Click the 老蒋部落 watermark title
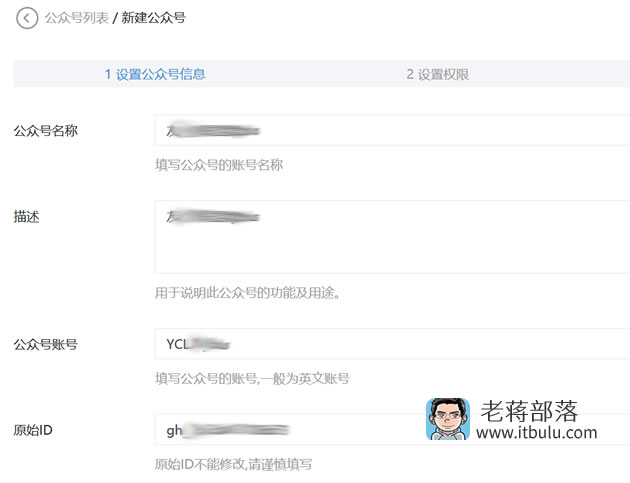Image resolution: width=630 pixels, height=483 pixels. pos(529,411)
